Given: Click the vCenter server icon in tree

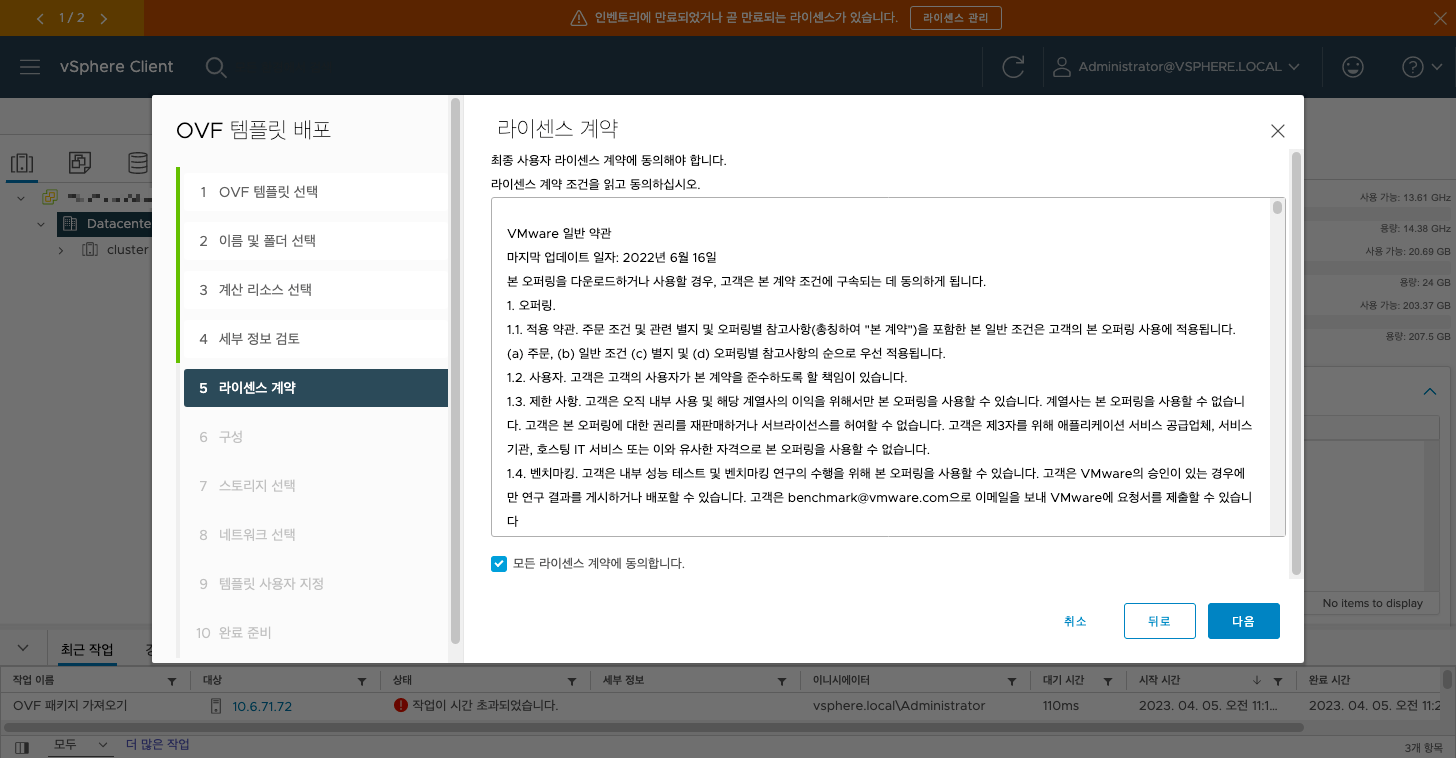Looking at the screenshot, I should tap(49, 197).
